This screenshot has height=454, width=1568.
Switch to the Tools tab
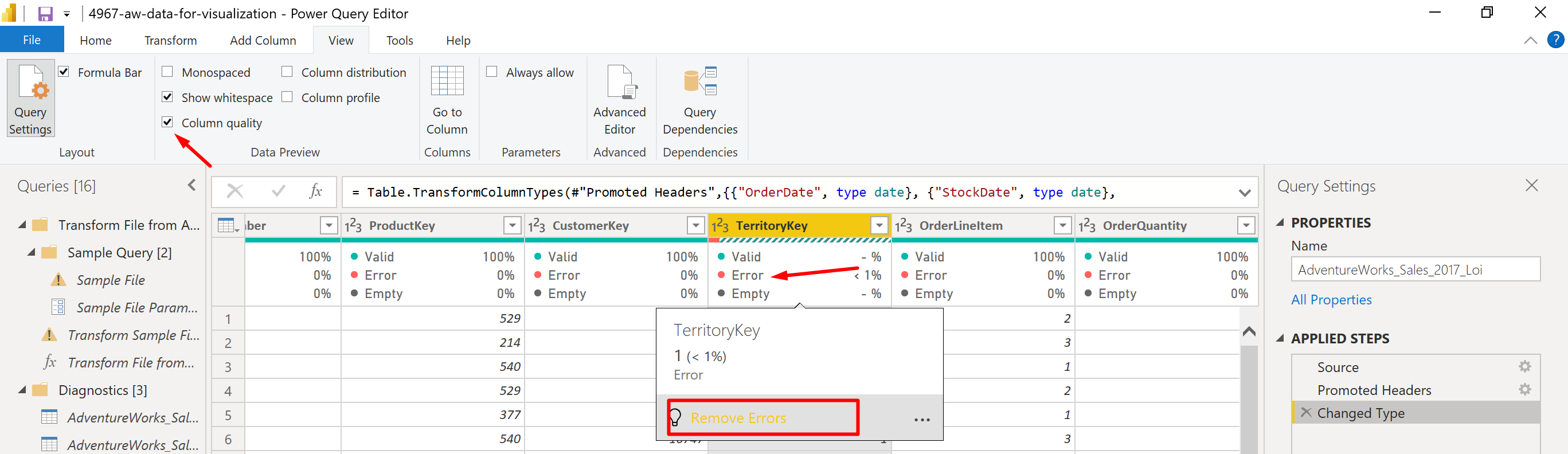pos(399,40)
